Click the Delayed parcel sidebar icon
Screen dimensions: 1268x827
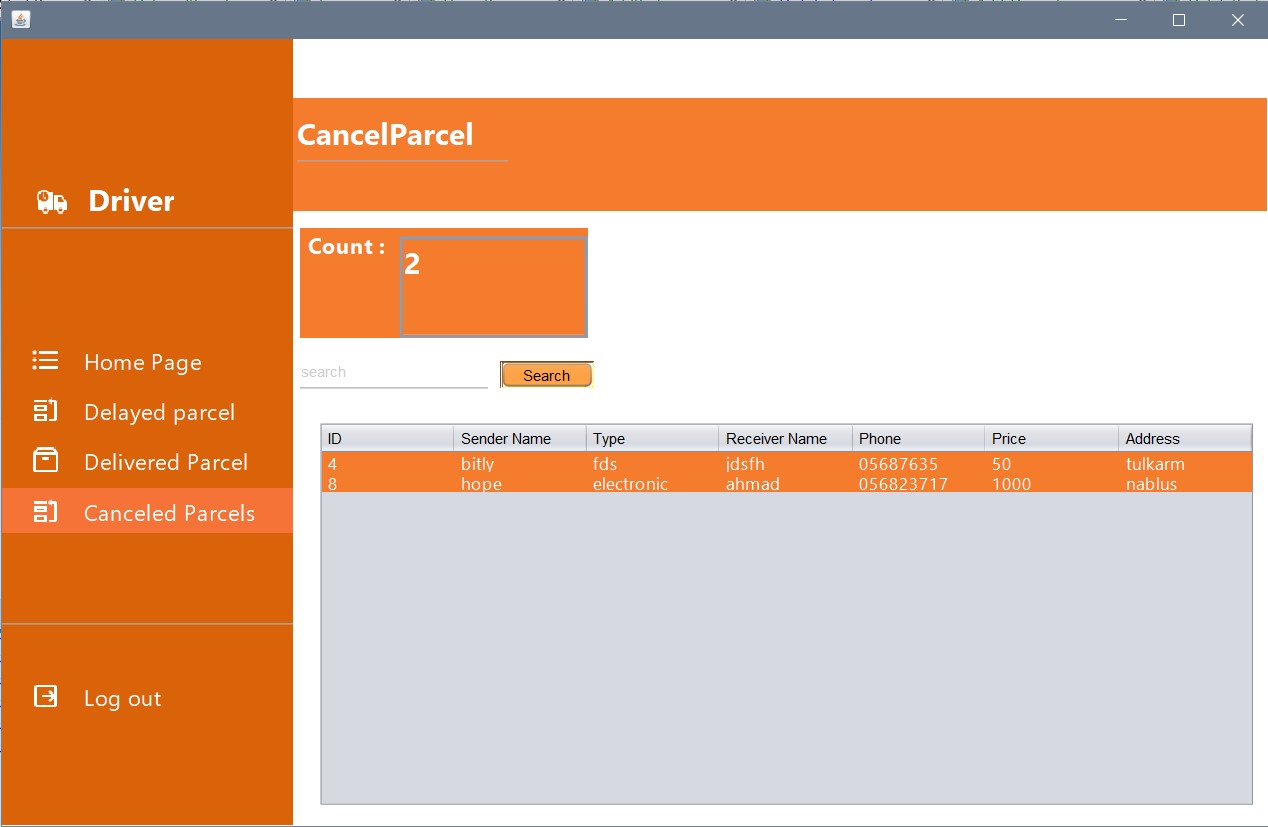click(45, 411)
